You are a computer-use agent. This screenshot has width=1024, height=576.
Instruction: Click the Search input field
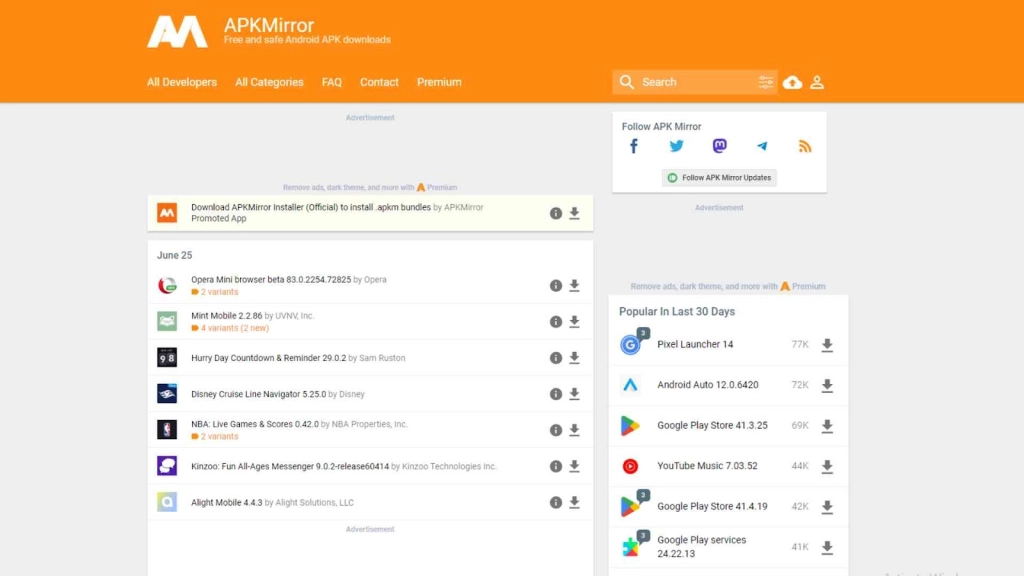(x=696, y=82)
